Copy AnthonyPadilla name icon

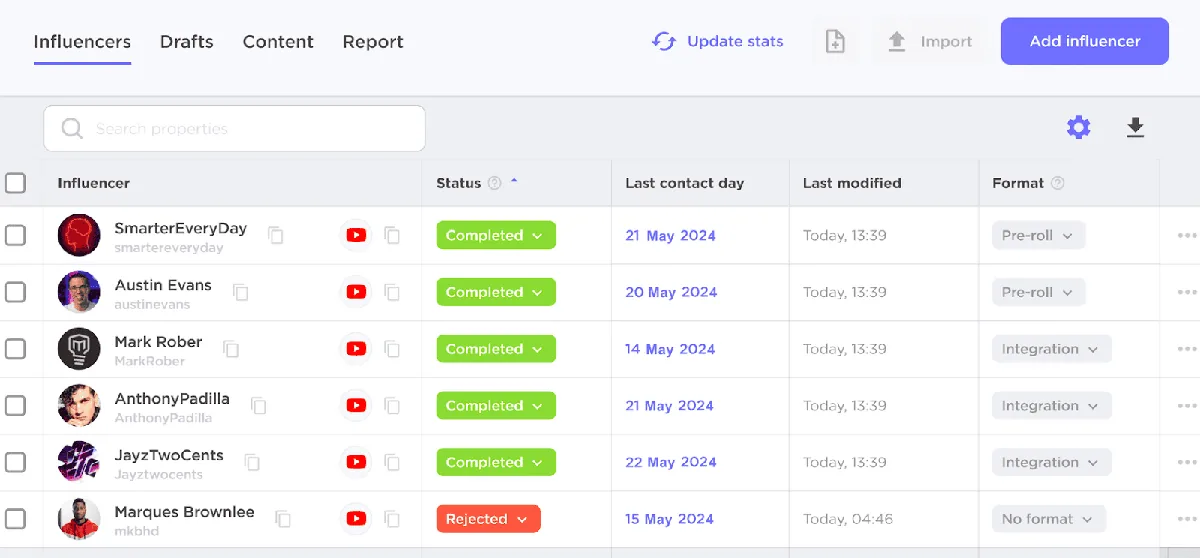point(259,406)
